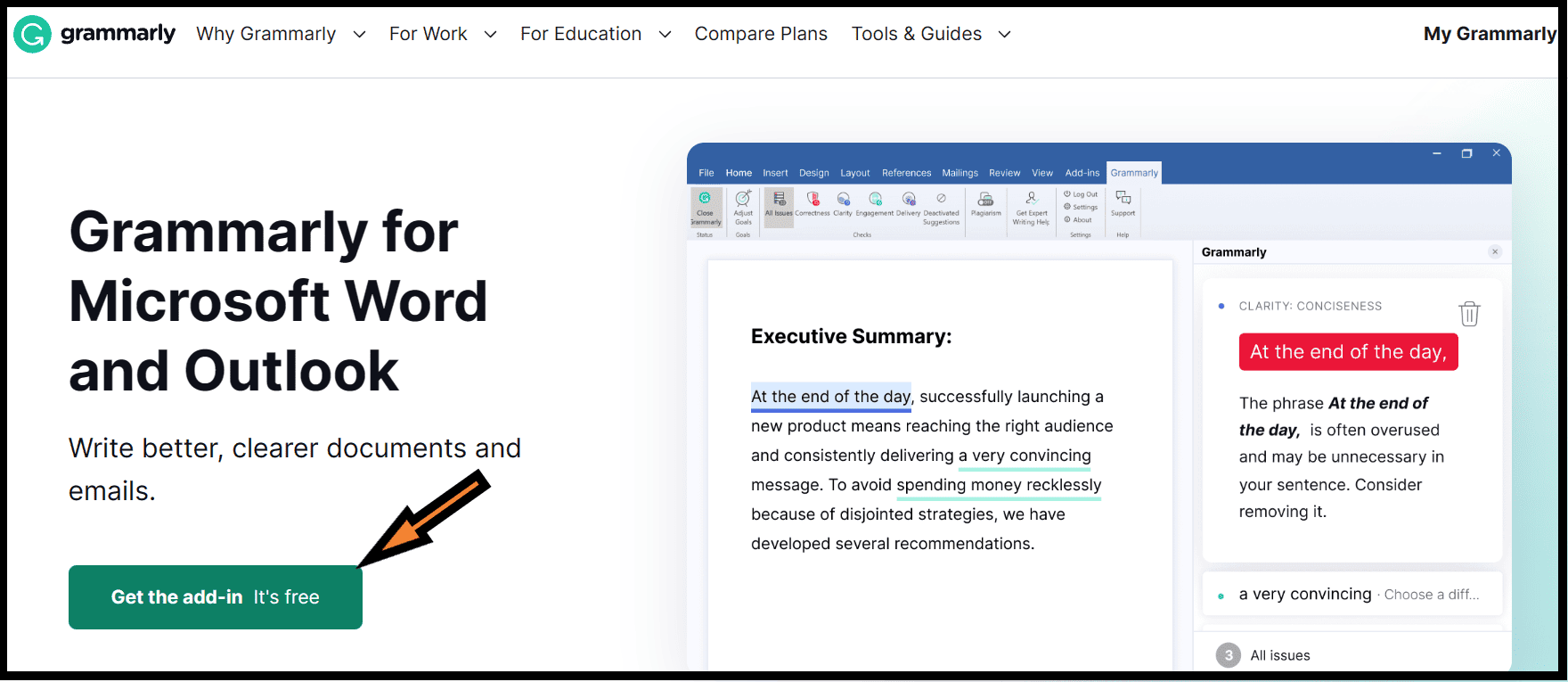Image resolution: width=1568 pixels, height=682 pixels.
Task: Open Deactivated Suggestions in the ribbon
Action: pos(941,209)
